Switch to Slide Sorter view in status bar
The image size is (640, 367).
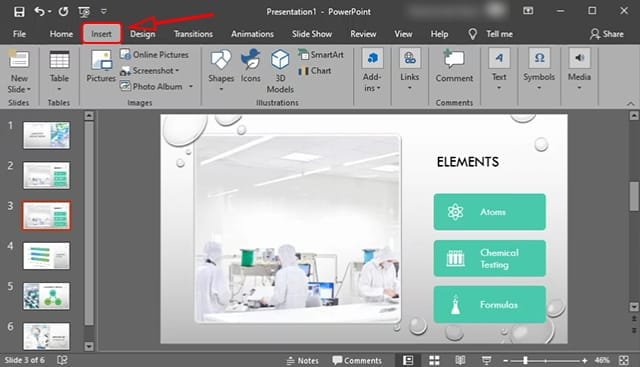pyautogui.click(x=434, y=360)
